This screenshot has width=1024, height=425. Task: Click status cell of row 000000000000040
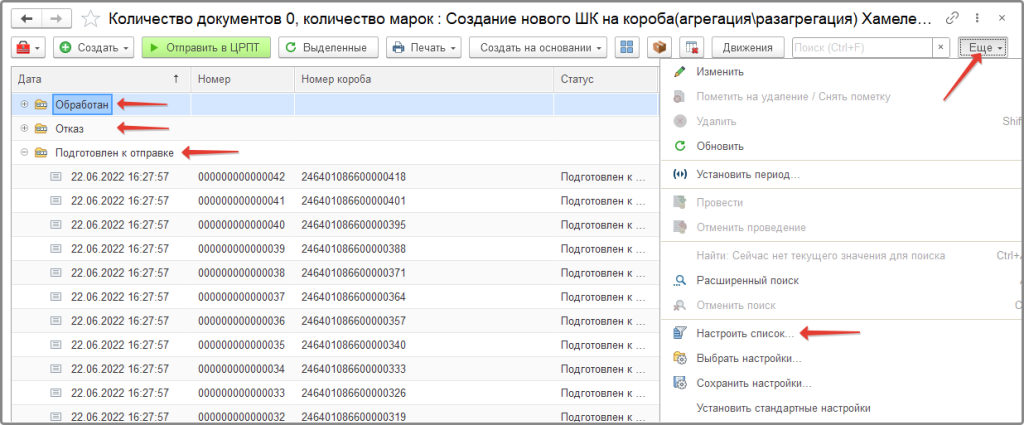click(606, 225)
